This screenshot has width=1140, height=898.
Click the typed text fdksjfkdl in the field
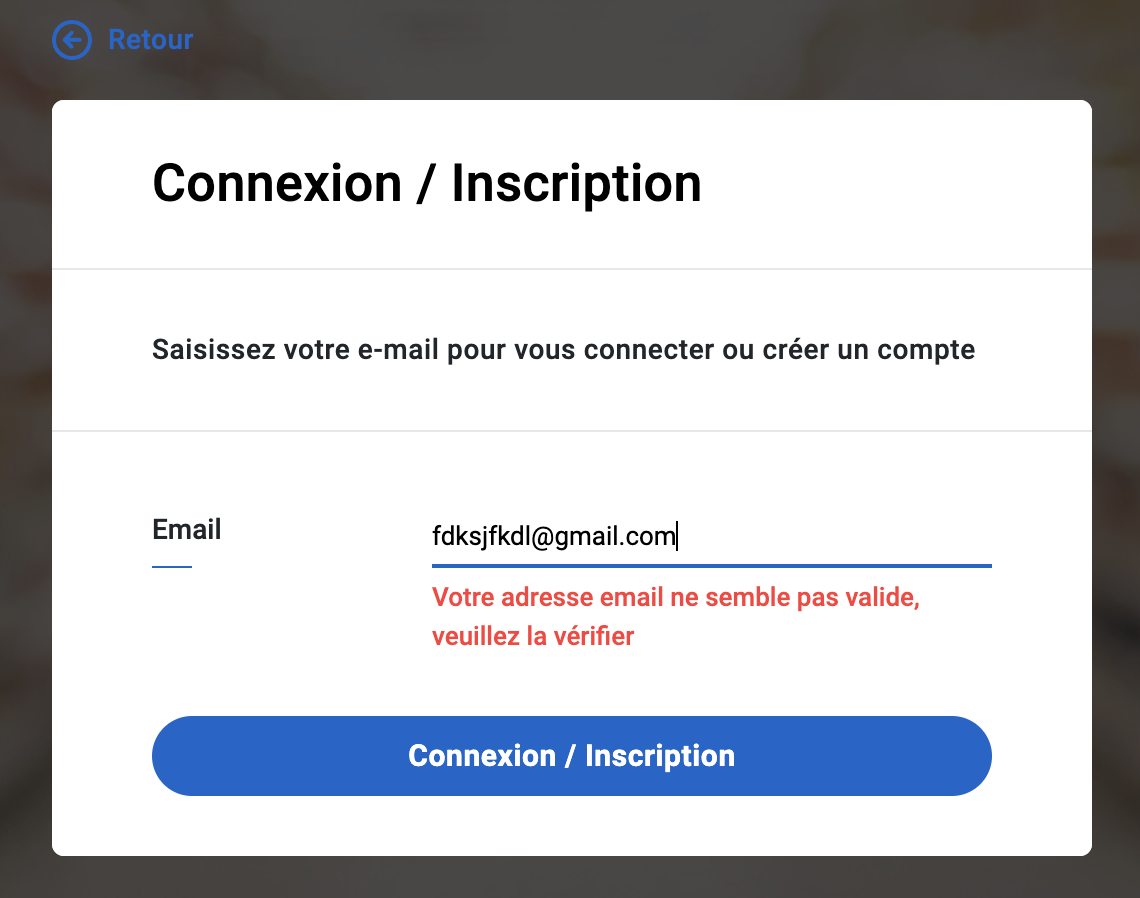click(481, 537)
